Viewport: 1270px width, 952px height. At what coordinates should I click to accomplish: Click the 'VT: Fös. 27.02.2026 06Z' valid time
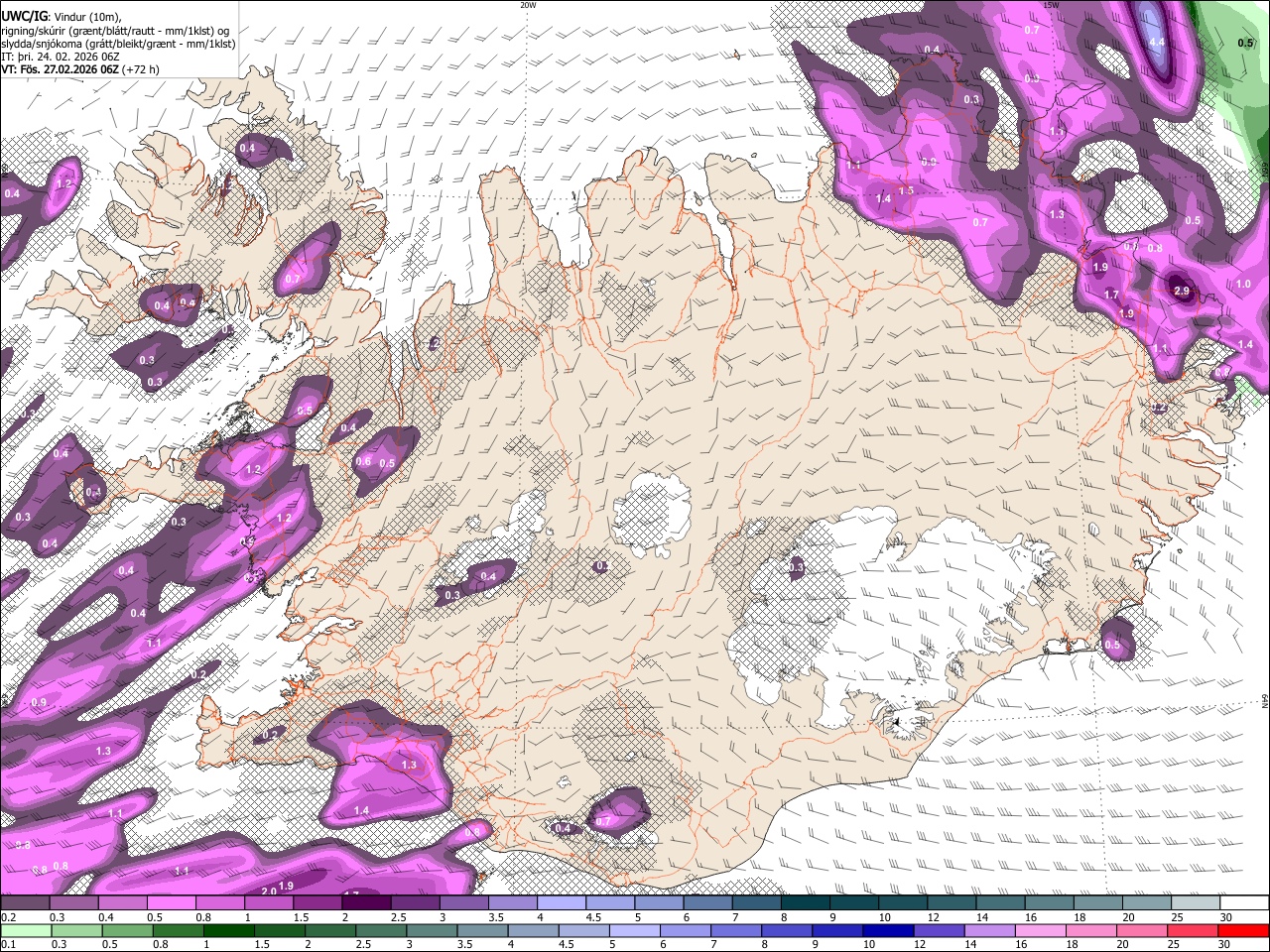click(61, 69)
